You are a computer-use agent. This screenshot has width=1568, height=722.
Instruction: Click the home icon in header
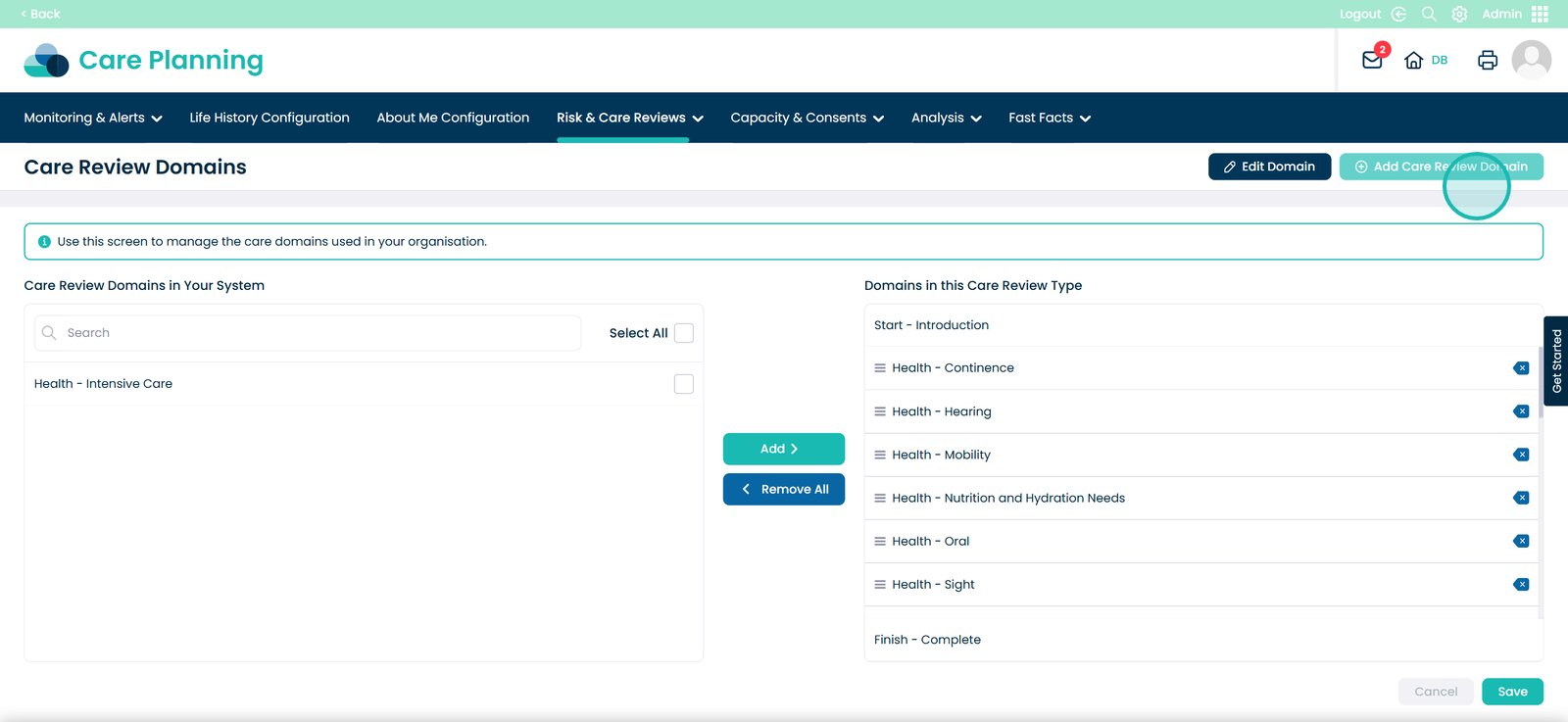1413,61
